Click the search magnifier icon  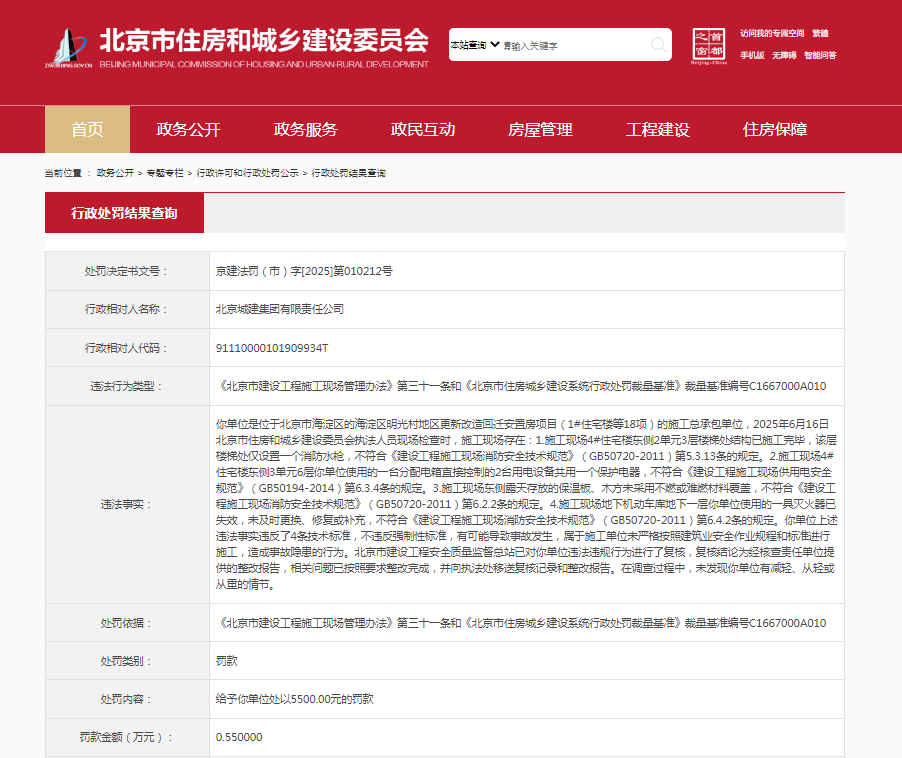[x=658, y=44]
